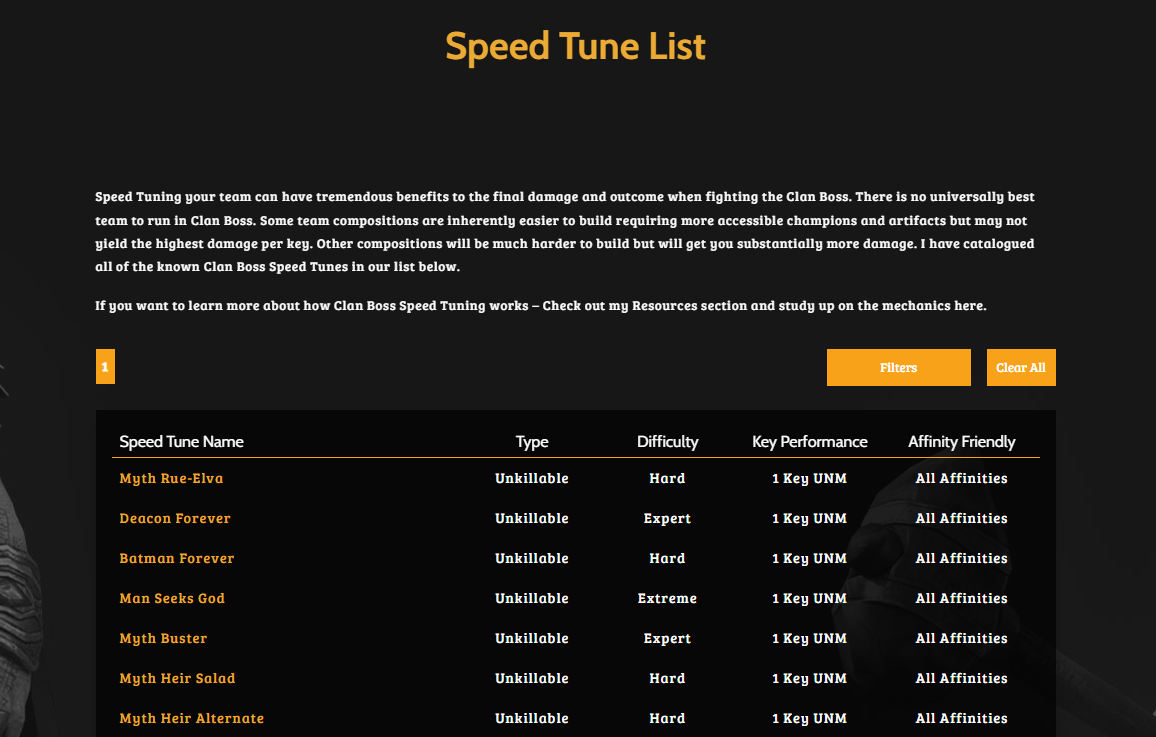Select Hard difficulty in Myth Heir Salad row
The width and height of the screenshot is (1156, 737).
pyautogui.click(x=667, y=678)
